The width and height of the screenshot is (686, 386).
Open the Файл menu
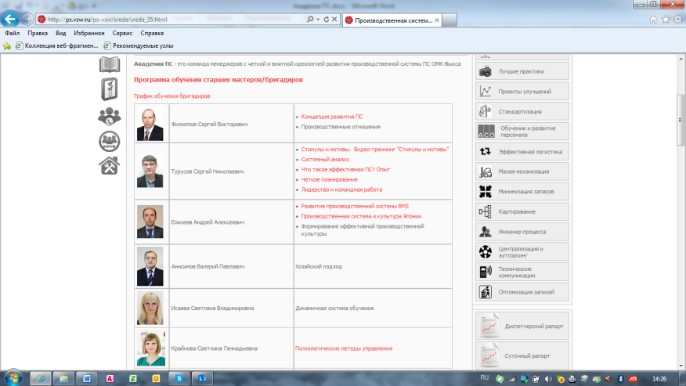coord(12,33)
